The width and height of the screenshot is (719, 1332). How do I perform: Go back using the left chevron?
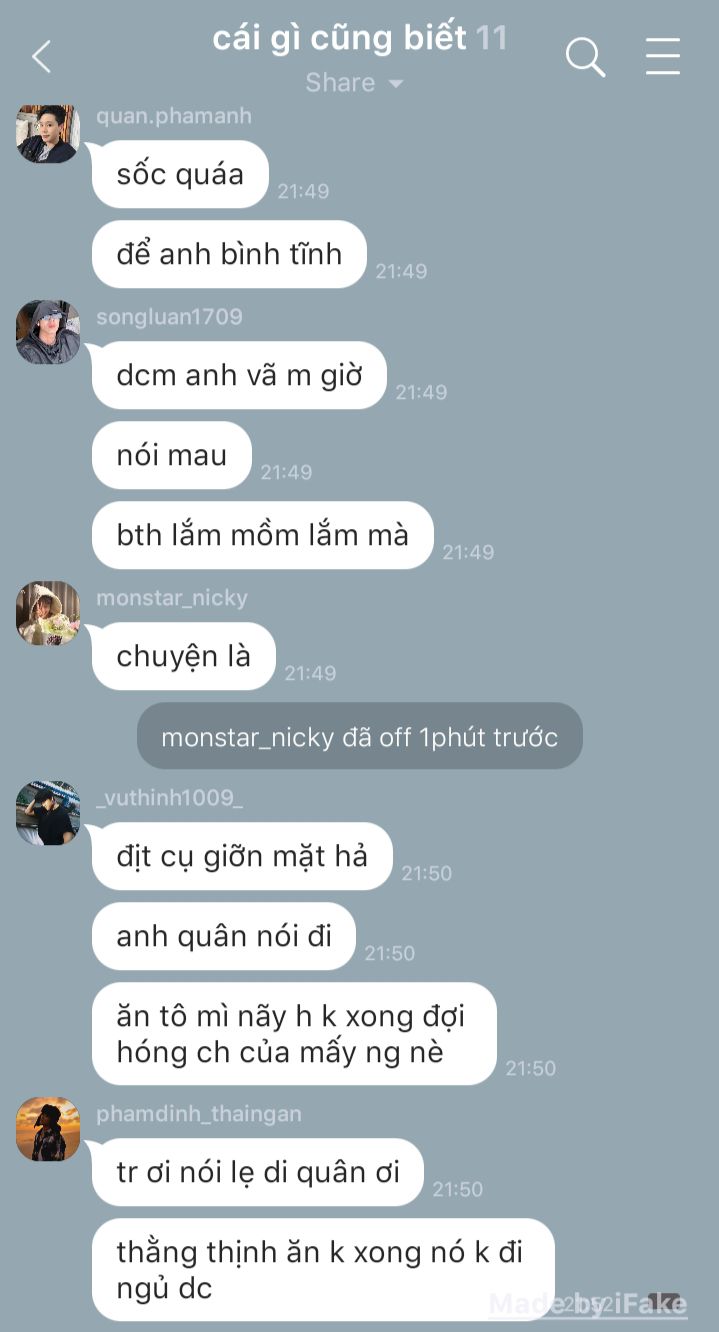(41, 57)
